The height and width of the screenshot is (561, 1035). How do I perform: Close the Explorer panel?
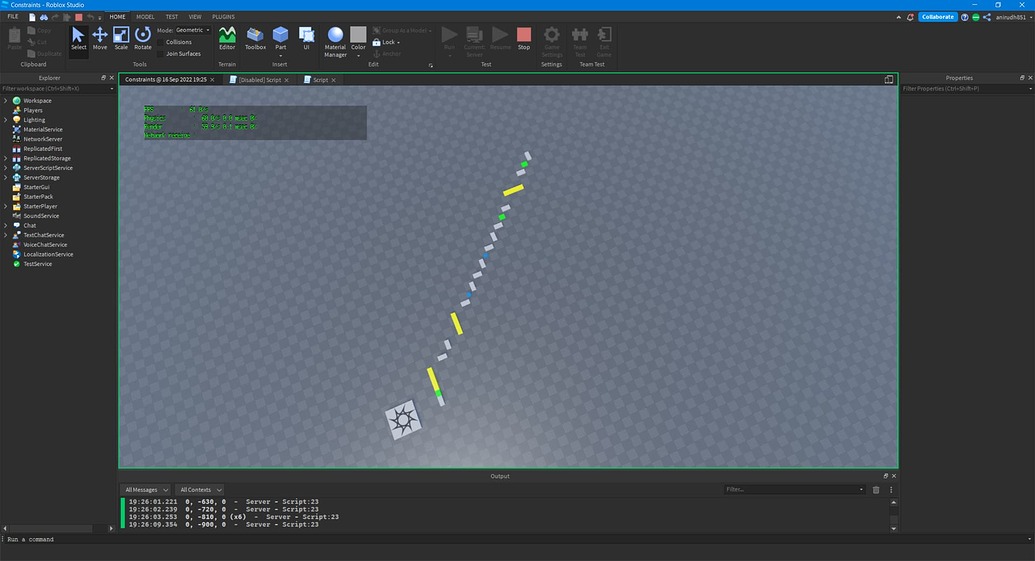pyautogui.click(x=112, y=78)
